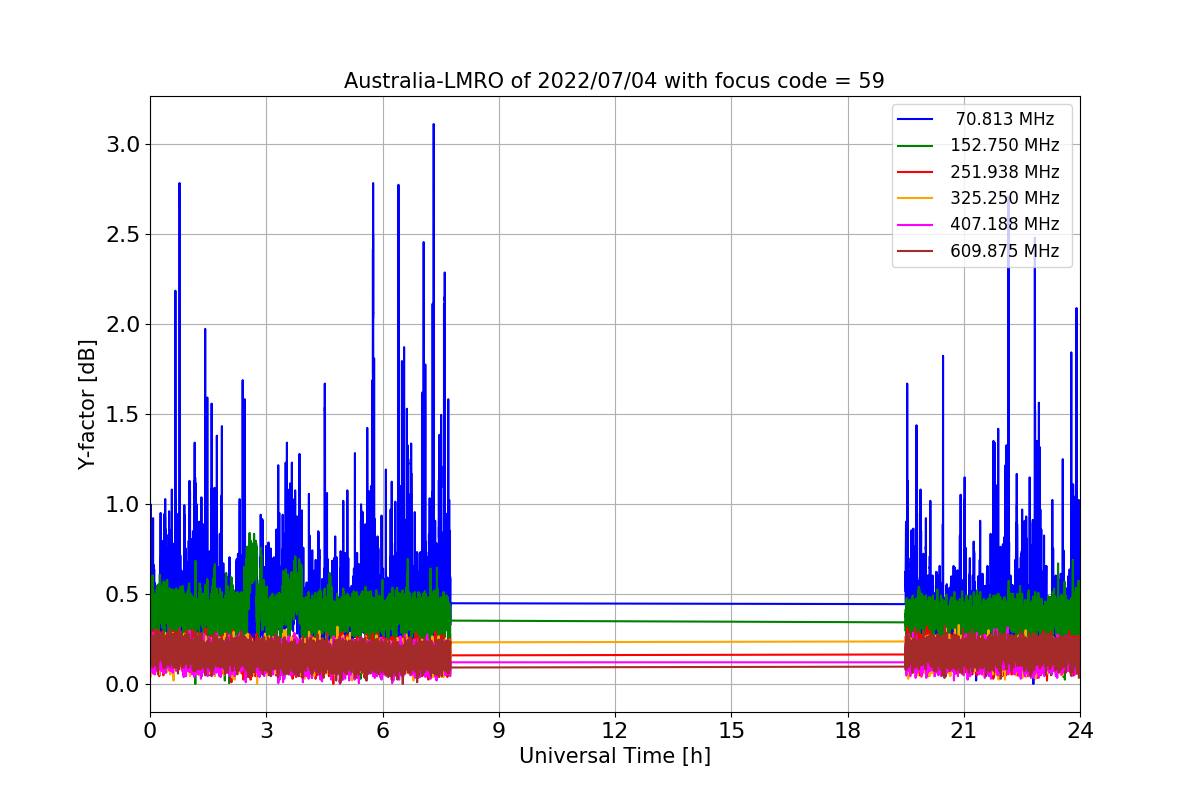
Task: Select the 609.875 MHz legend label
Action: [1005, 251]
